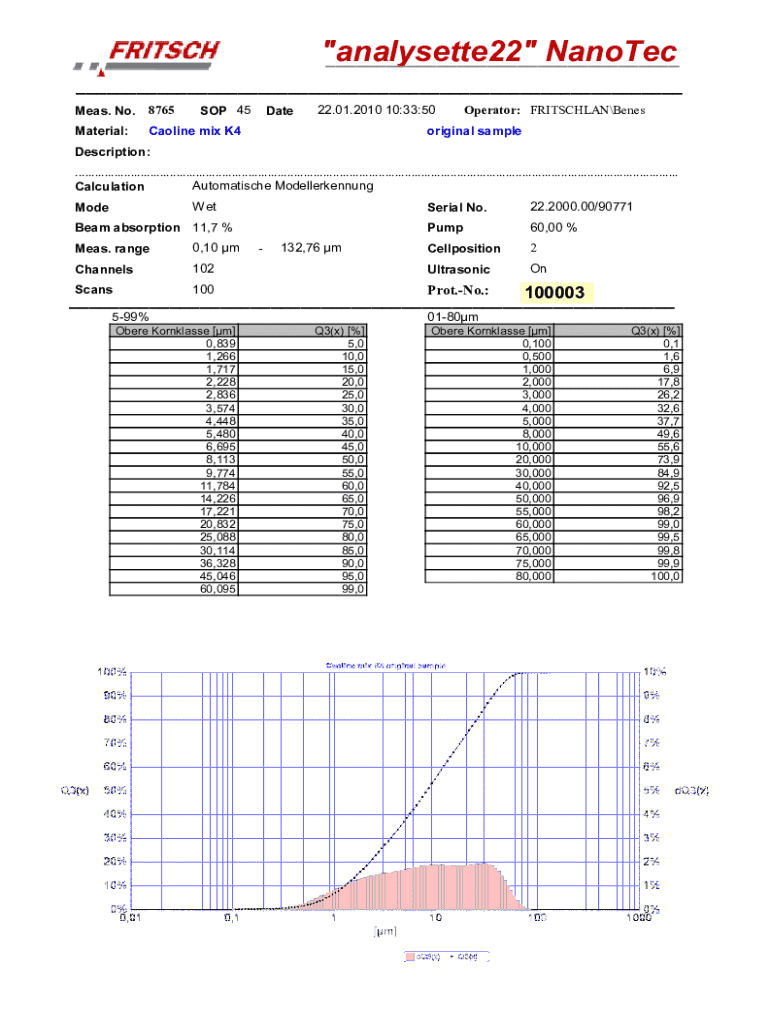770x1024 pixels.
Task: Click the "analysette22" NanoTec title
Action: click(x=501, y=52)
